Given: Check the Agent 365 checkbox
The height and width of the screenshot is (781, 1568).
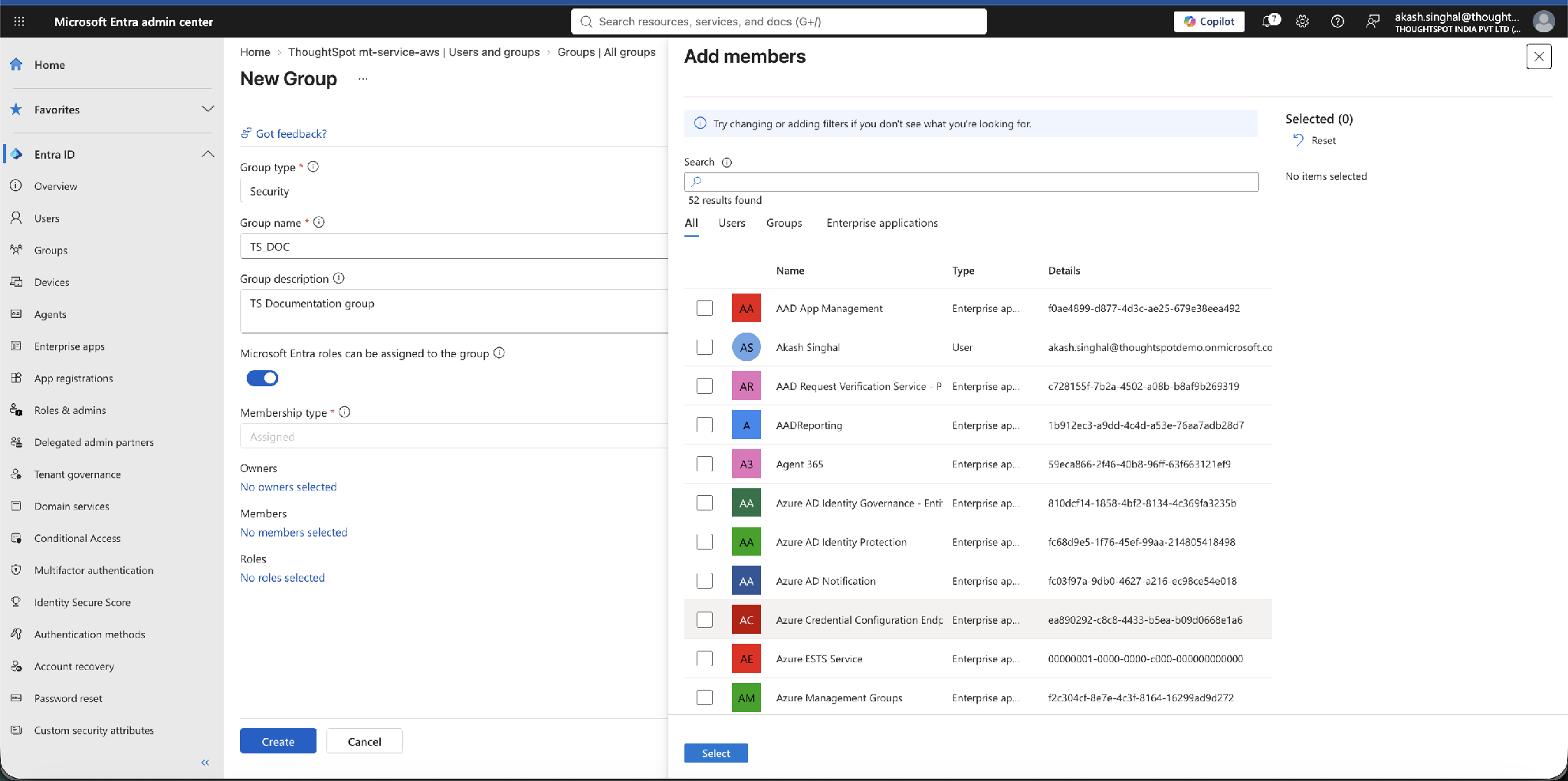Looking at the screenshot, I should click(x=704, y=464).
